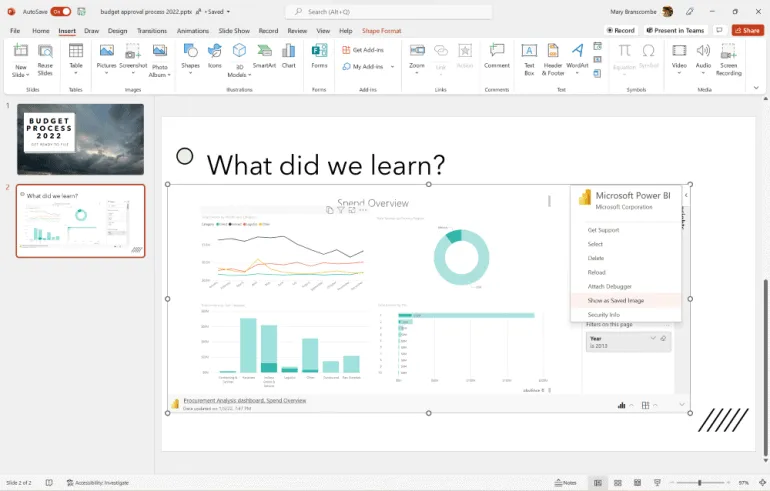Collapse the ribbon chevron

click(x=756, y=88)
